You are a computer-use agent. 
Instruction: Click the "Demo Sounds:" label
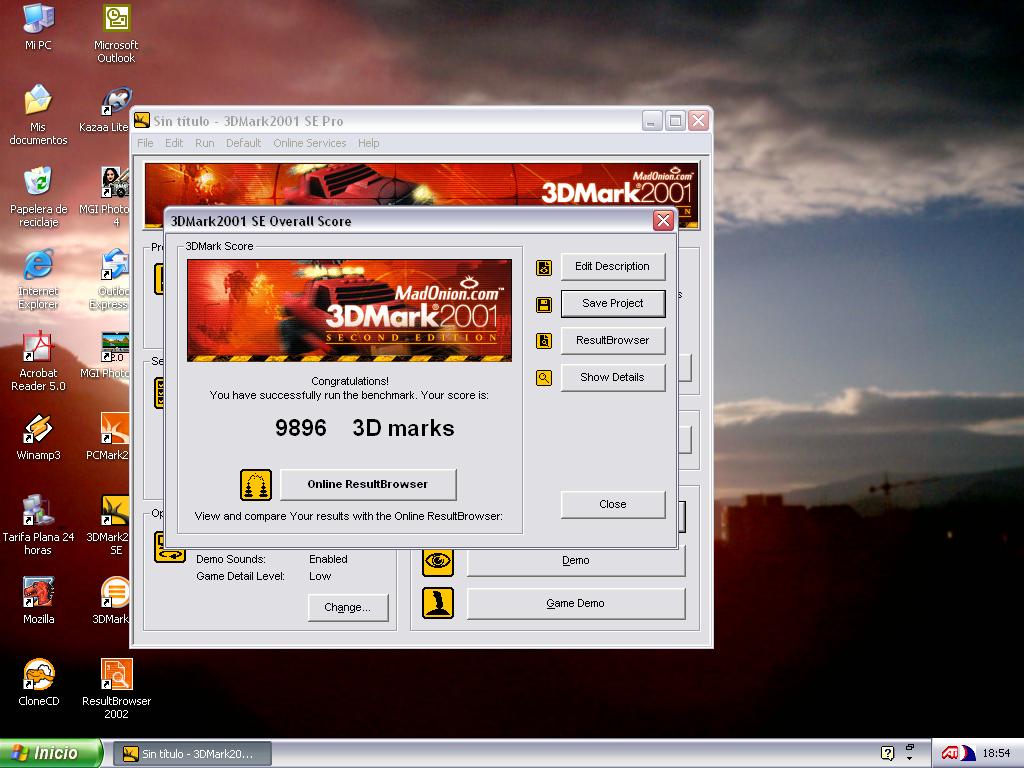coord(231,559)
